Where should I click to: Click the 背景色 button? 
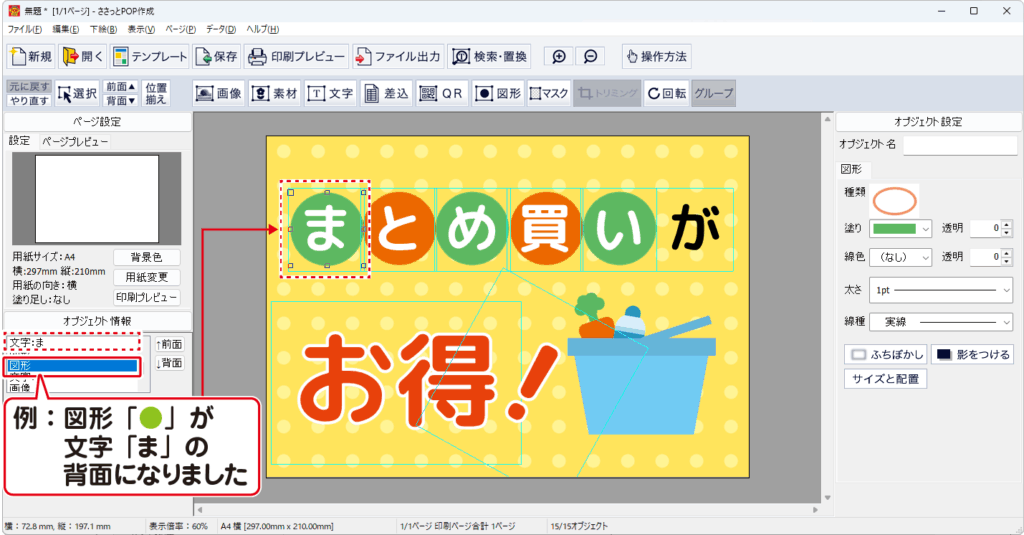146,257
